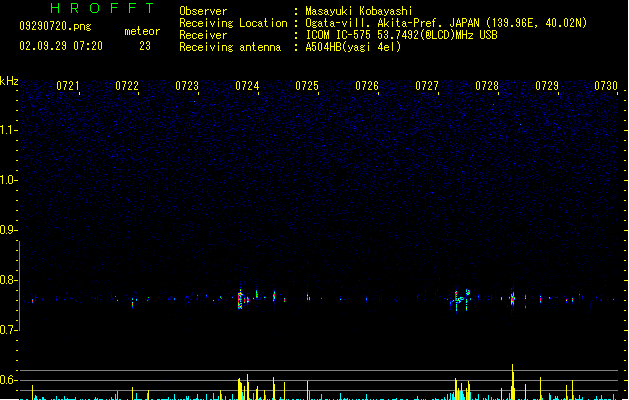The height and width of the screenshot is (400, 629).
Task: Click the Receiving antenna label
Action: (230, 47)
